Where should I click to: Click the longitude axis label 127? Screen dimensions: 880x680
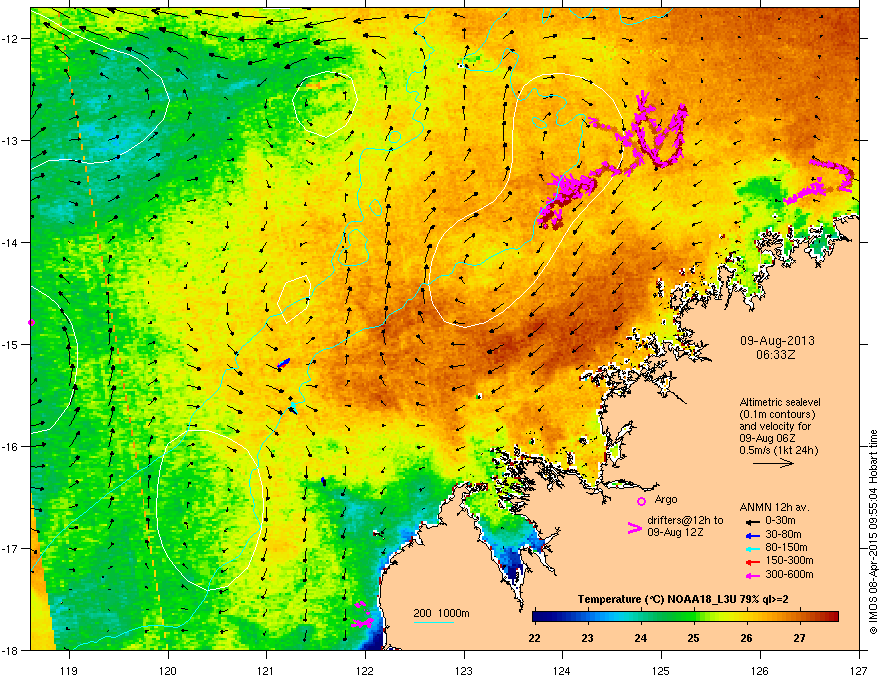coord(859,670)
